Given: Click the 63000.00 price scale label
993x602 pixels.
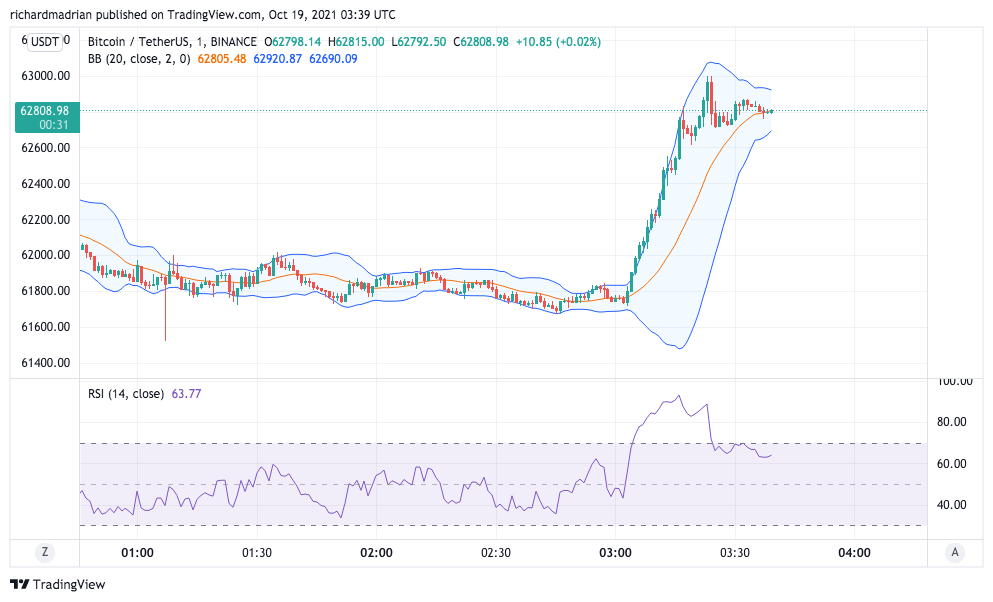Looking at the screenshot, I should click(46, 76).
